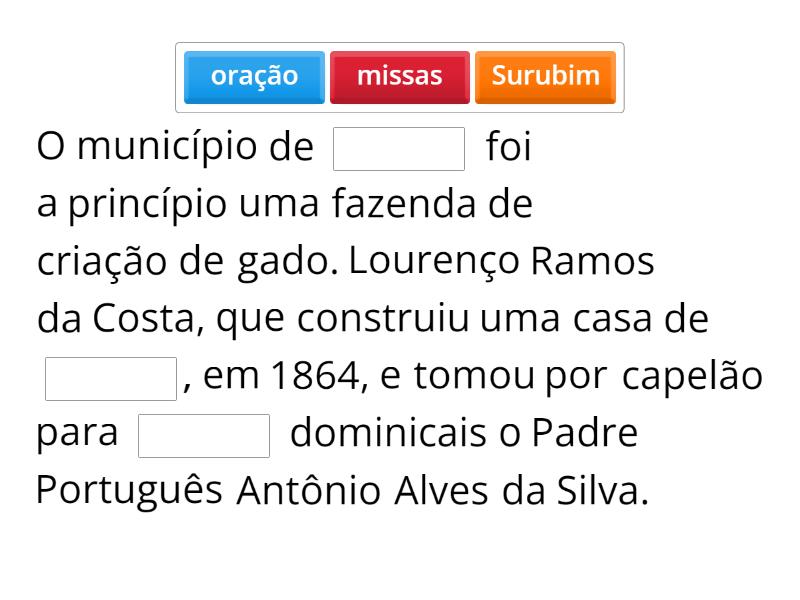Pick the red 'missas' word tile
Screen dimensions: 800x600
pos(399,77)
